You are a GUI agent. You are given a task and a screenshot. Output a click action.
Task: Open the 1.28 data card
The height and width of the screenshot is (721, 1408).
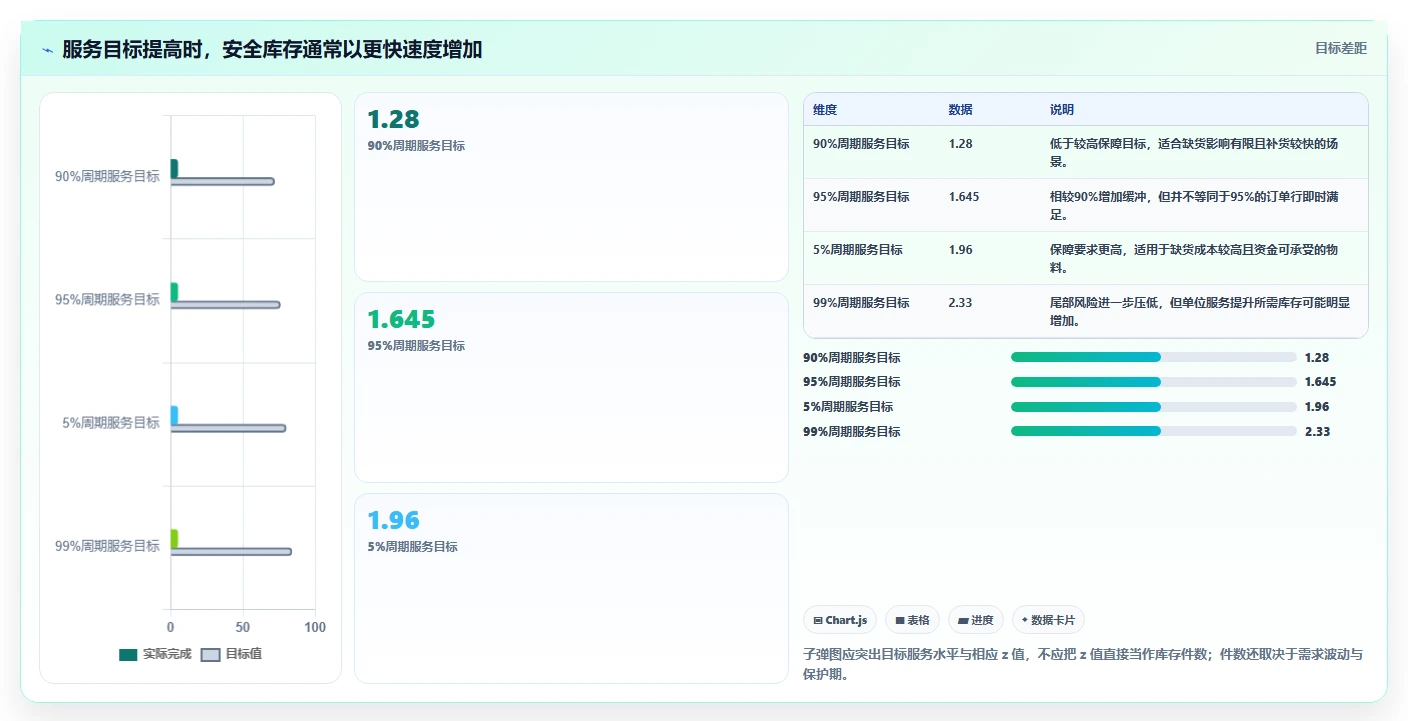point(571,187)
